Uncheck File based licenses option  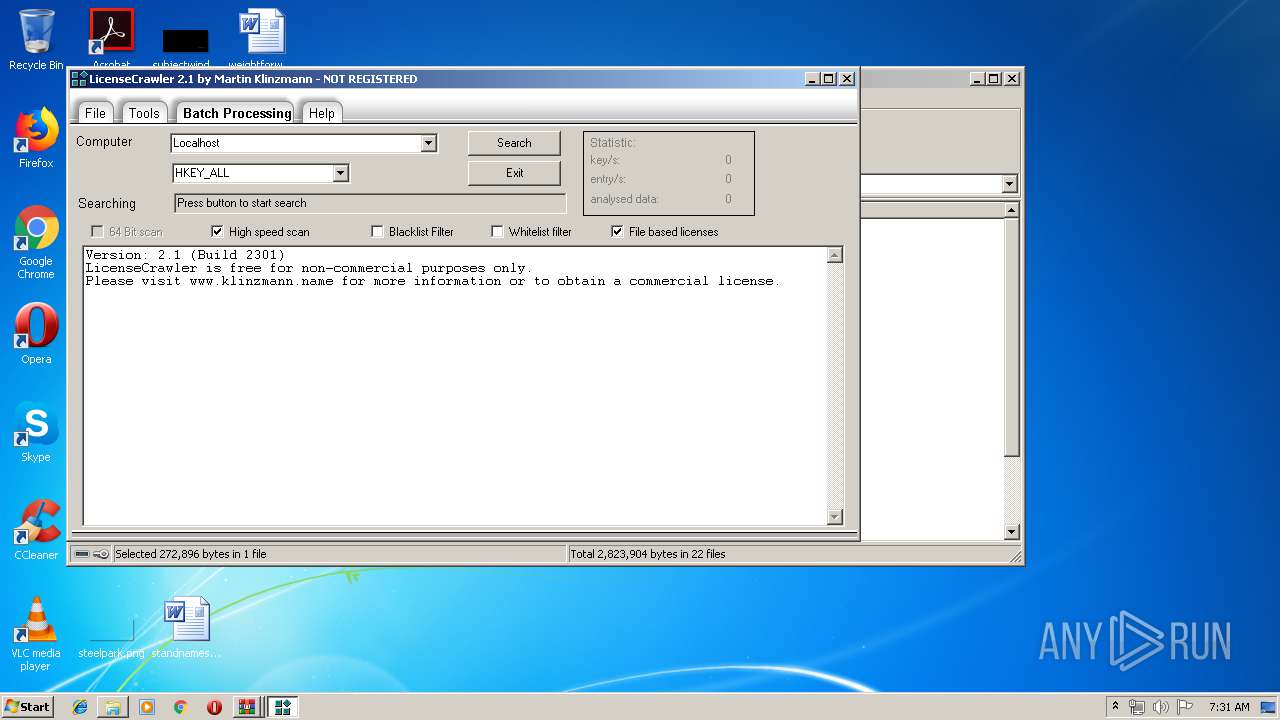click(x=617, y=231)
